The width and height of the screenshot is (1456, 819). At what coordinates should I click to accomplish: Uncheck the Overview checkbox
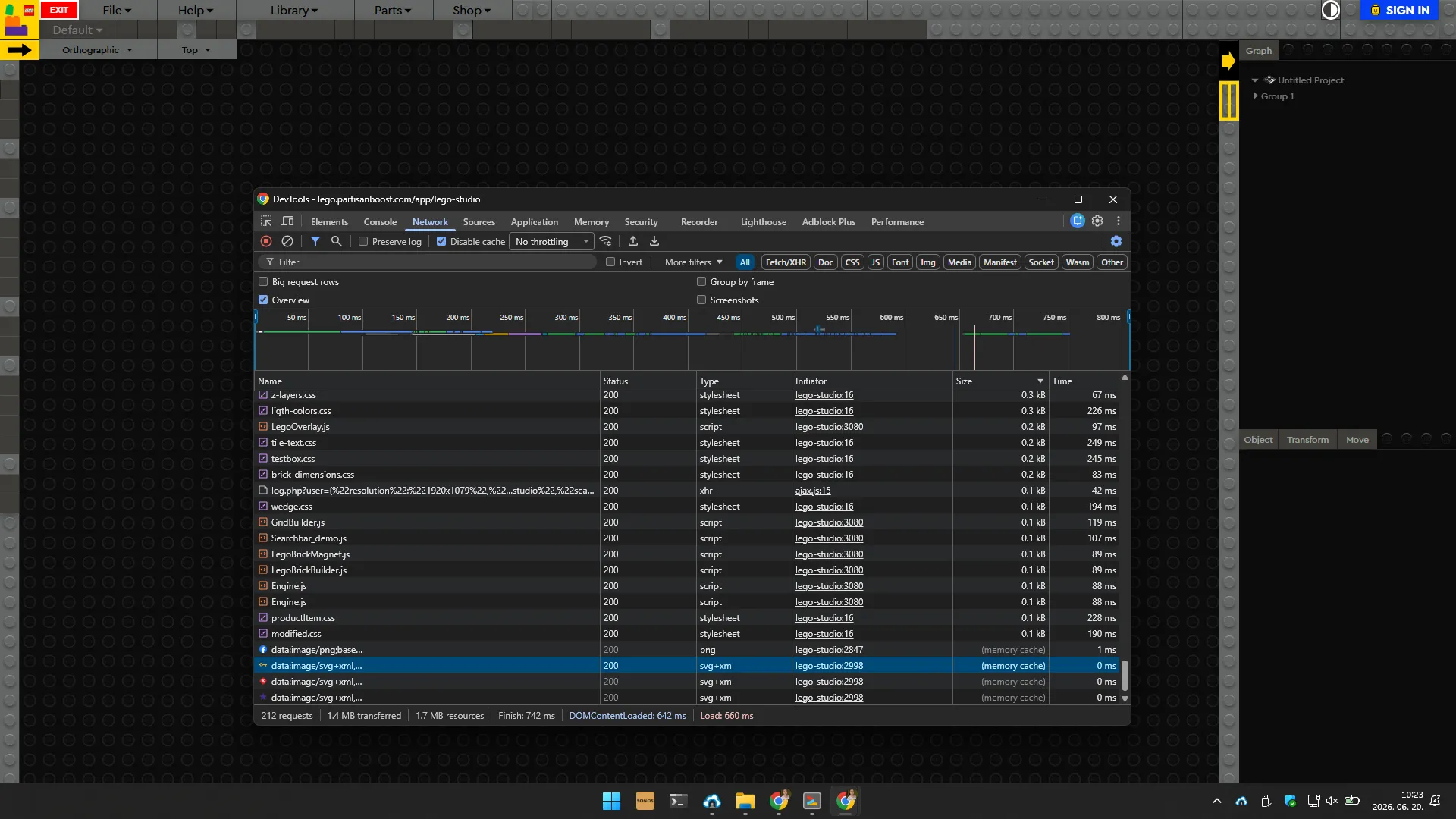click(263, 300)
